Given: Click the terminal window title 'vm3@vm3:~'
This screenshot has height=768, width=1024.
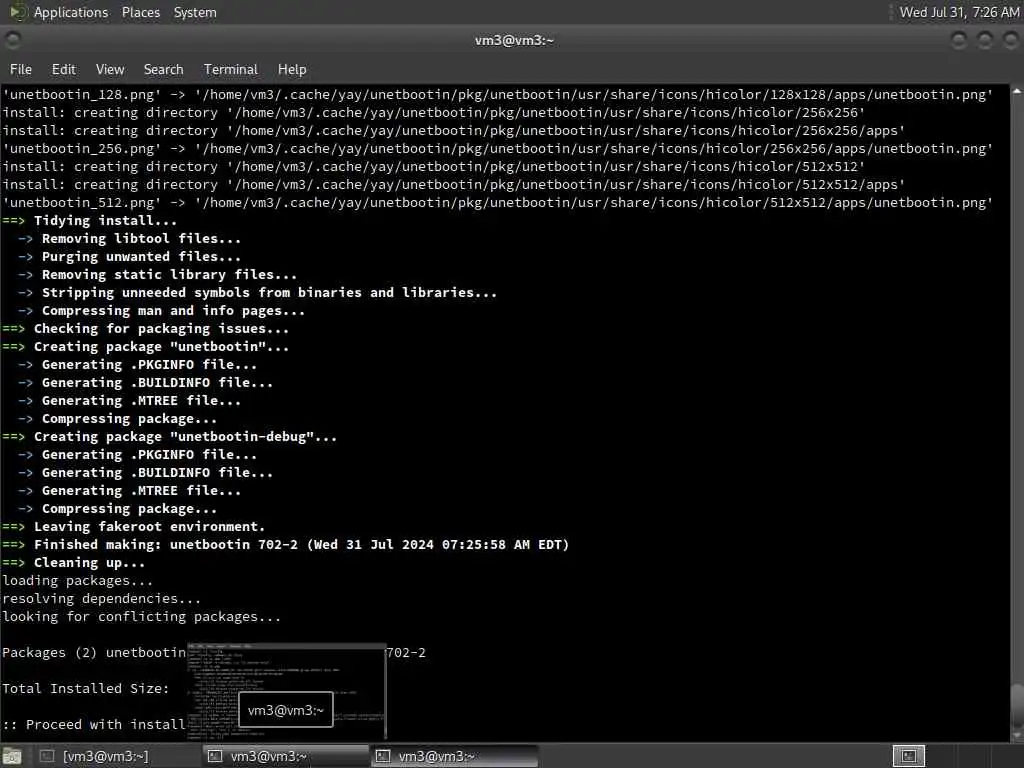Looking at the screenshot, I should pos(514,40).
